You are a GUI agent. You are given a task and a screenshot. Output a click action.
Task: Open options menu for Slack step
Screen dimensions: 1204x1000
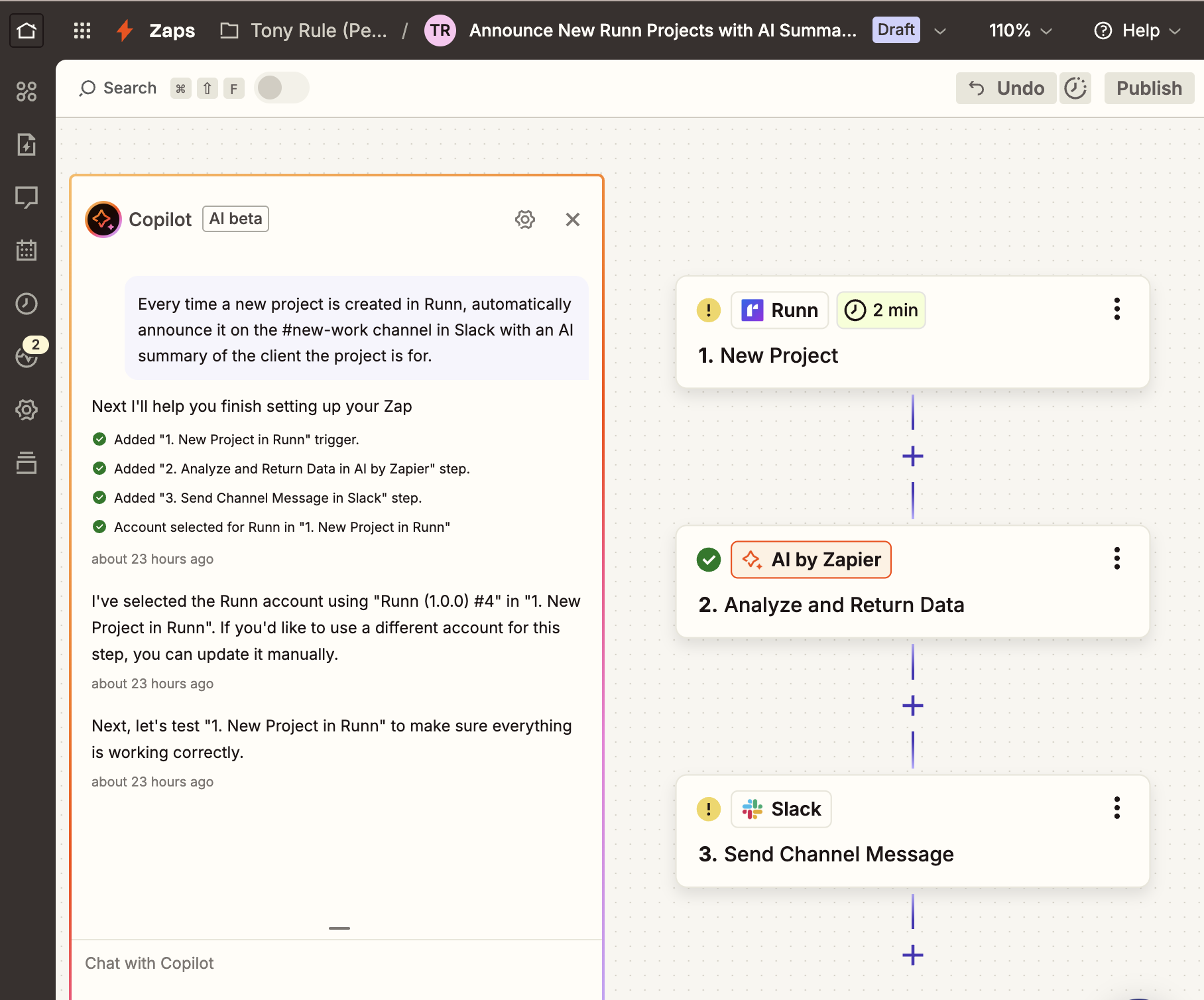point(1117,808)
